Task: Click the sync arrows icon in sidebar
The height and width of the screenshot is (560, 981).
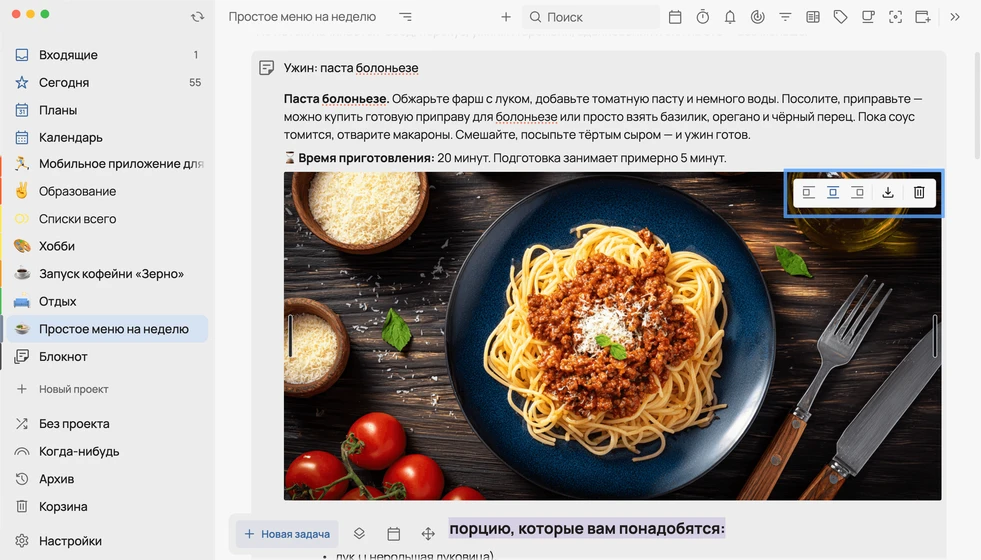Action: (x=198, y=17)
